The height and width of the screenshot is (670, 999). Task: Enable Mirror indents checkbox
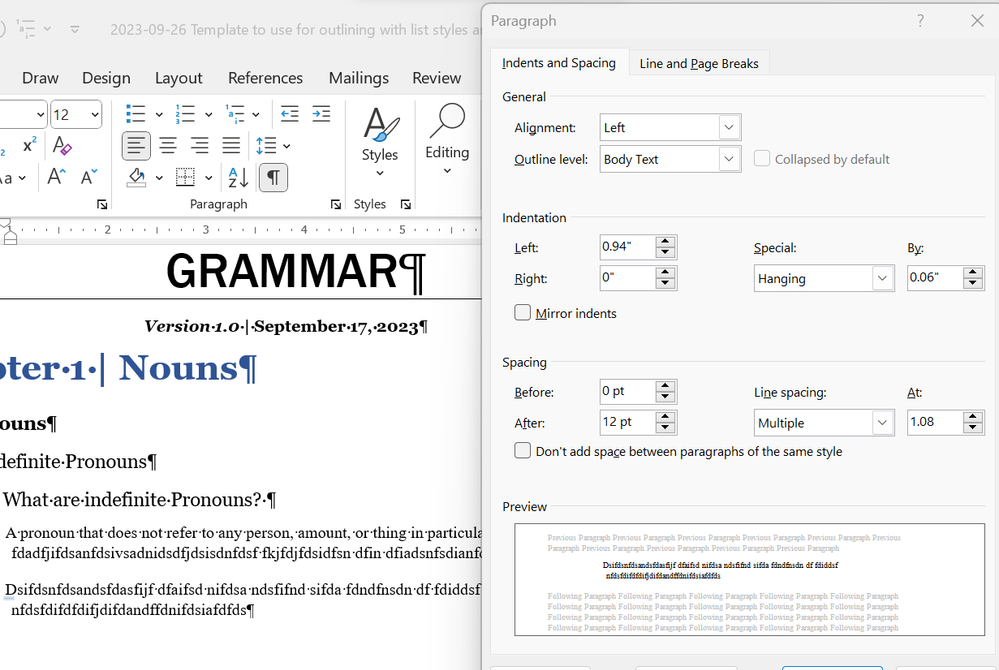[x=522, y=313]
